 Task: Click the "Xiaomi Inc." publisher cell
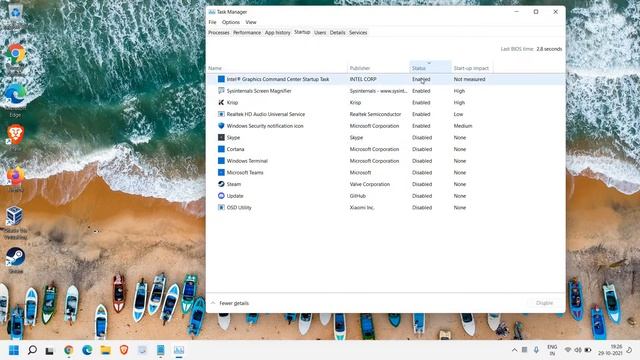pos(362,208)
